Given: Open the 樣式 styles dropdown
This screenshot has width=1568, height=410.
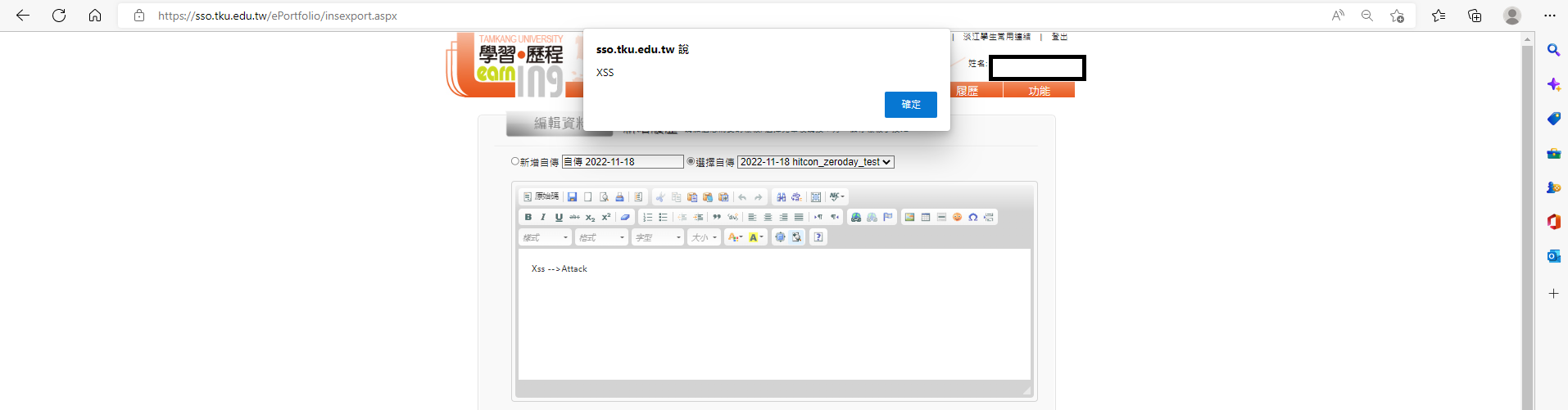Looking at the screenshot, I should [x=545, y=237].
